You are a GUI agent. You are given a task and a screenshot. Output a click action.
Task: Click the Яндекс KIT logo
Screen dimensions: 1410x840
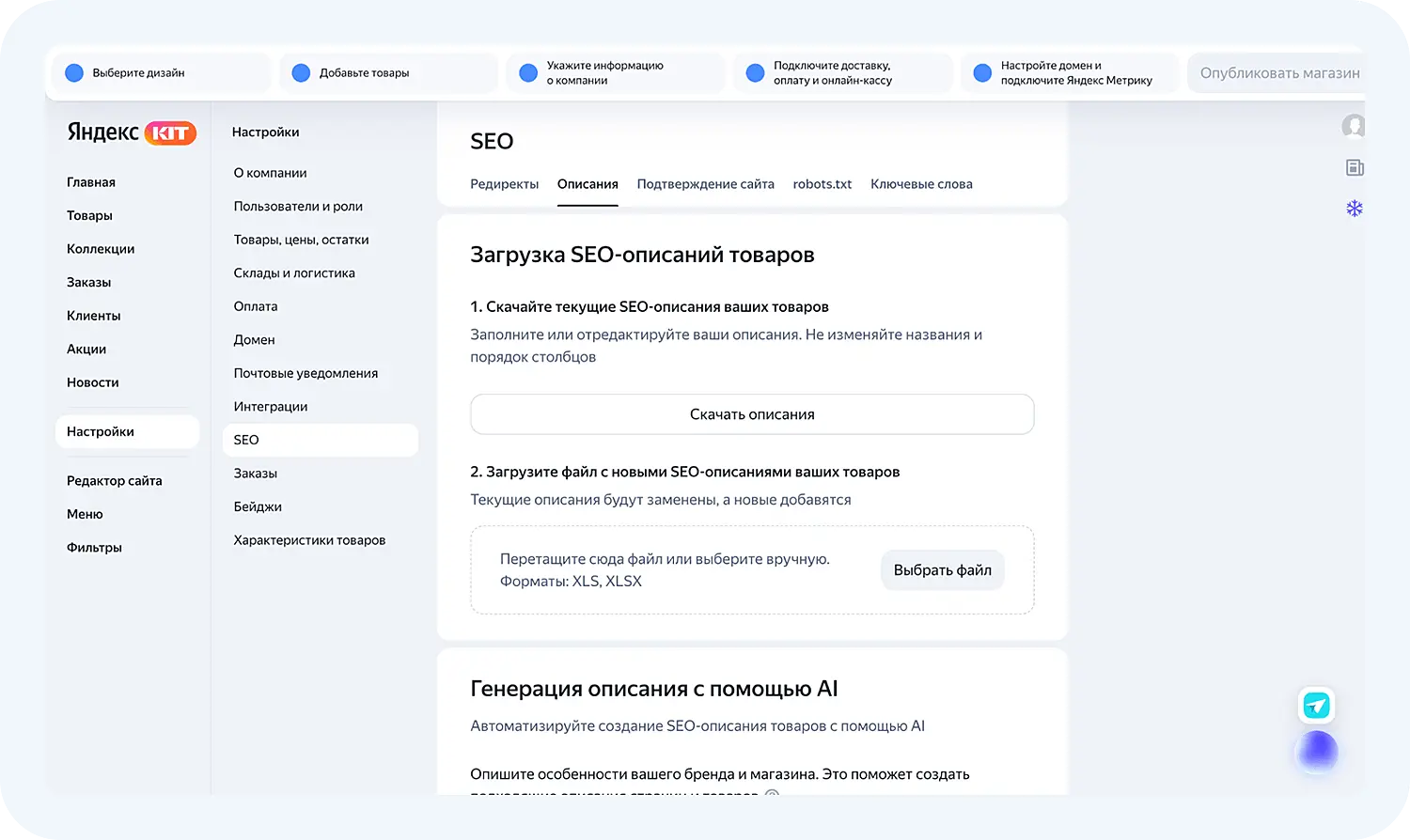[x=131, y=132]
